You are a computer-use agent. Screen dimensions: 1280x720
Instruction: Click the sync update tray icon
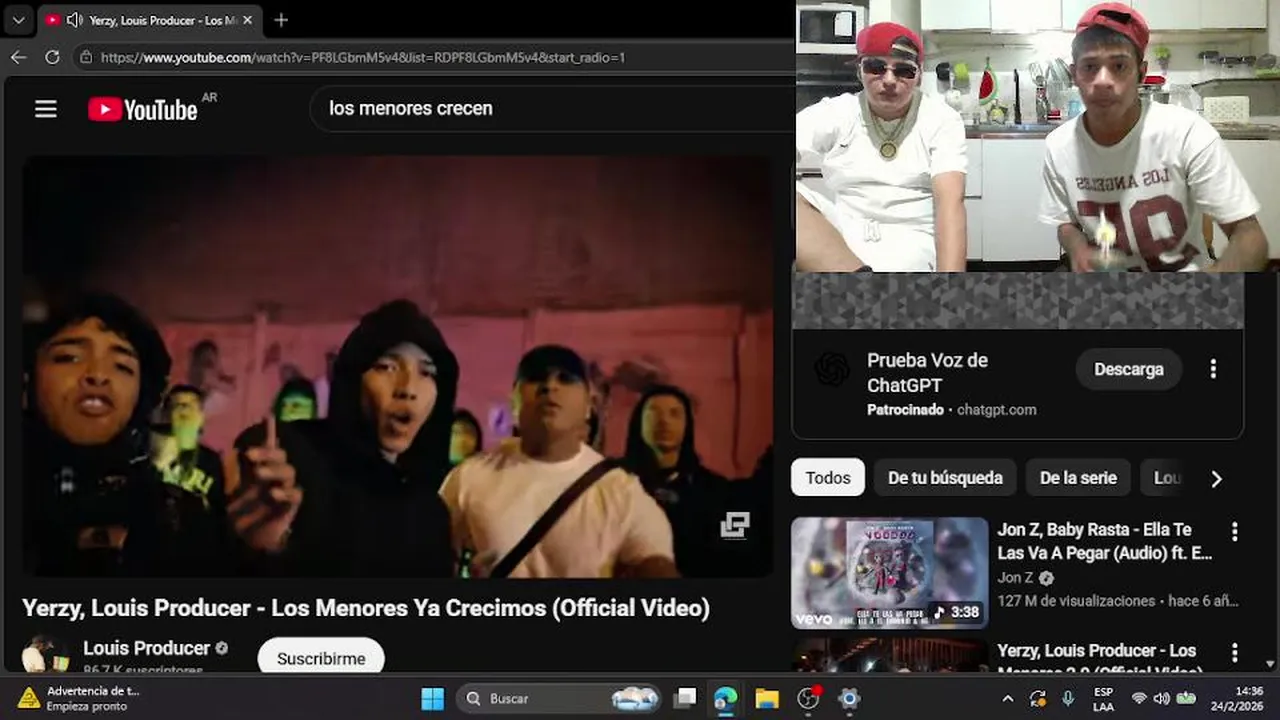click(1038, 698)
